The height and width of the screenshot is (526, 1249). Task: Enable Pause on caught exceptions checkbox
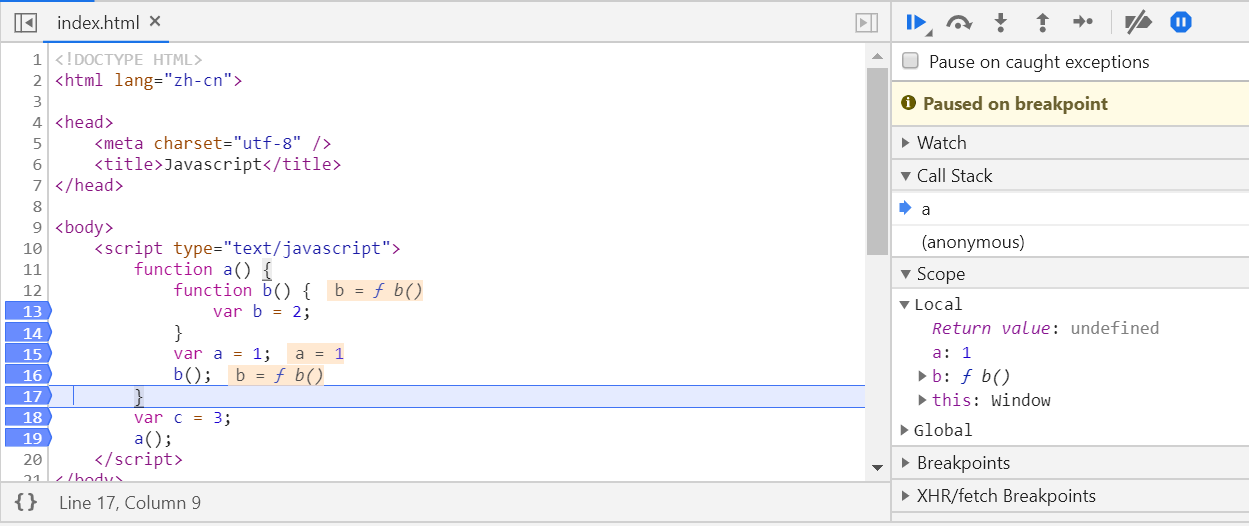(910, 61)
